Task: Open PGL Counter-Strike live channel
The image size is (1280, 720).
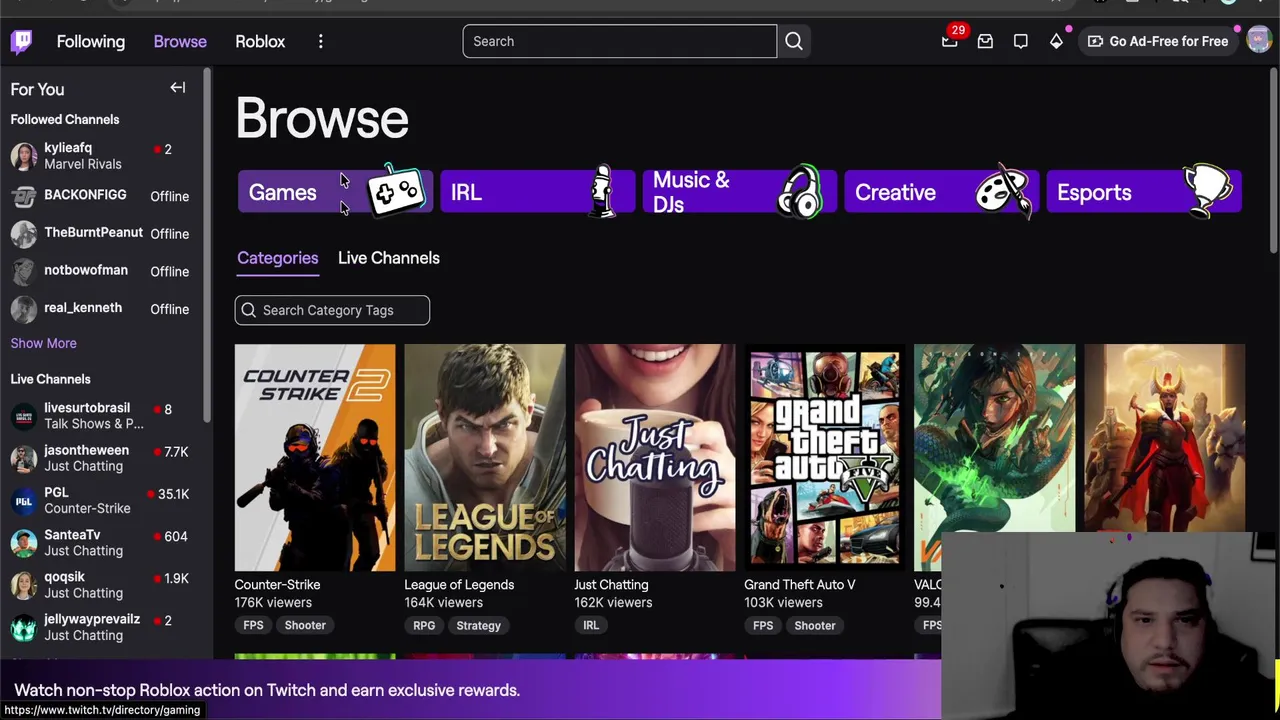Action: 100,500
